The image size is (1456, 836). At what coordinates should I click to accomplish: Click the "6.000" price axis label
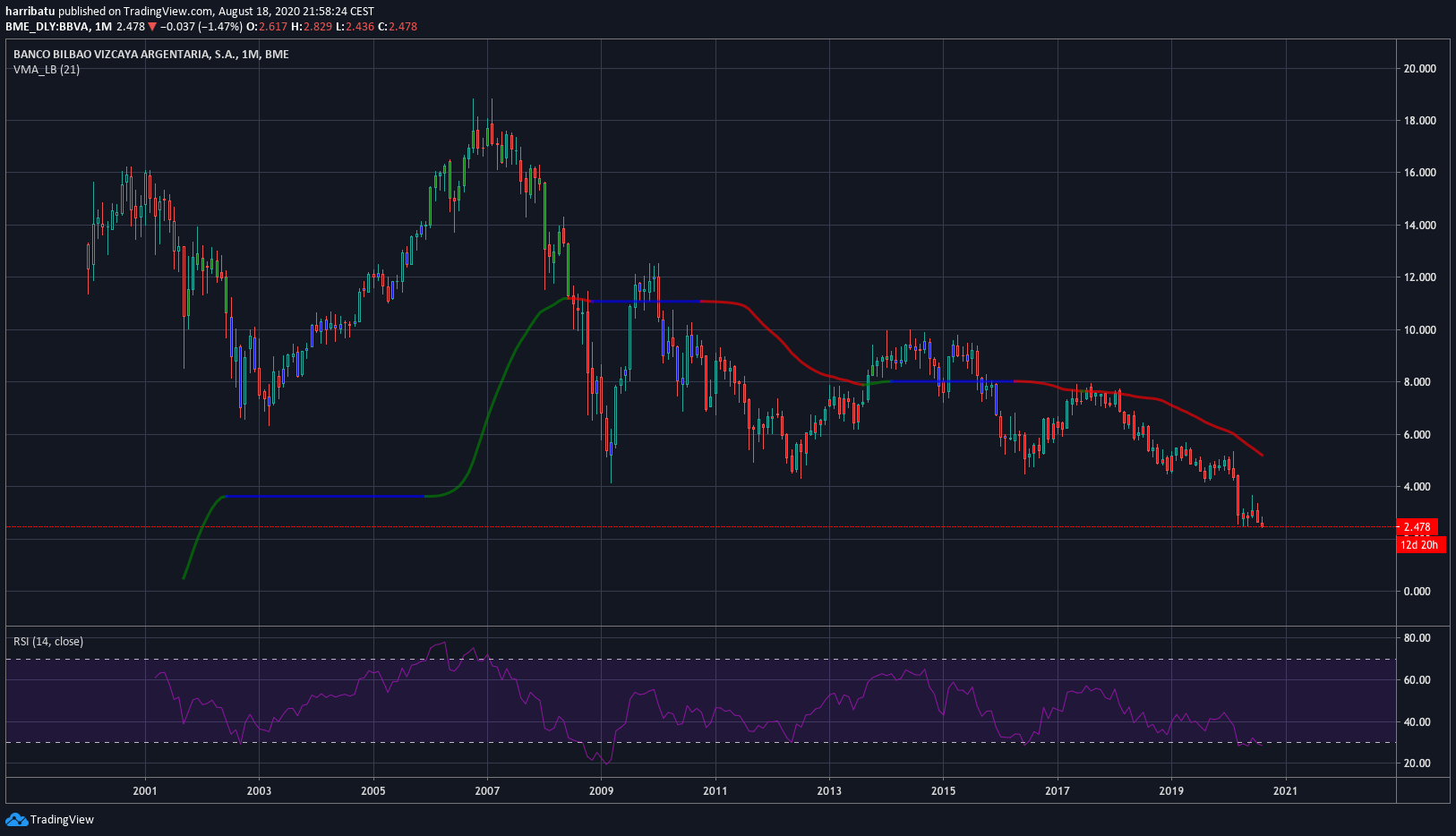(x=1417, y=435)
